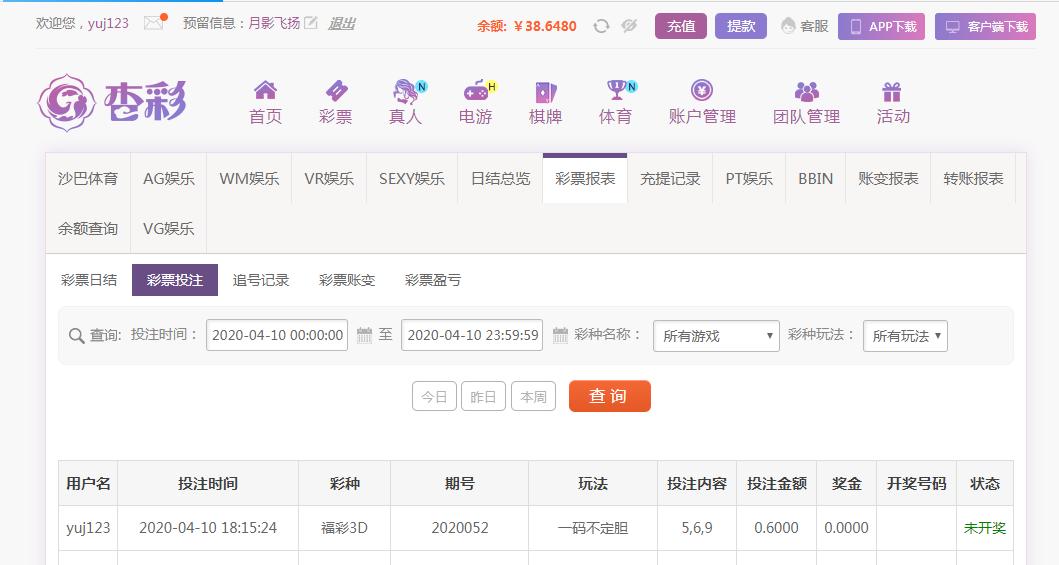The width and height of the screenshot is (1059, 565).
Task: Select 彩票投注 sub-tab
Action: 175,280
